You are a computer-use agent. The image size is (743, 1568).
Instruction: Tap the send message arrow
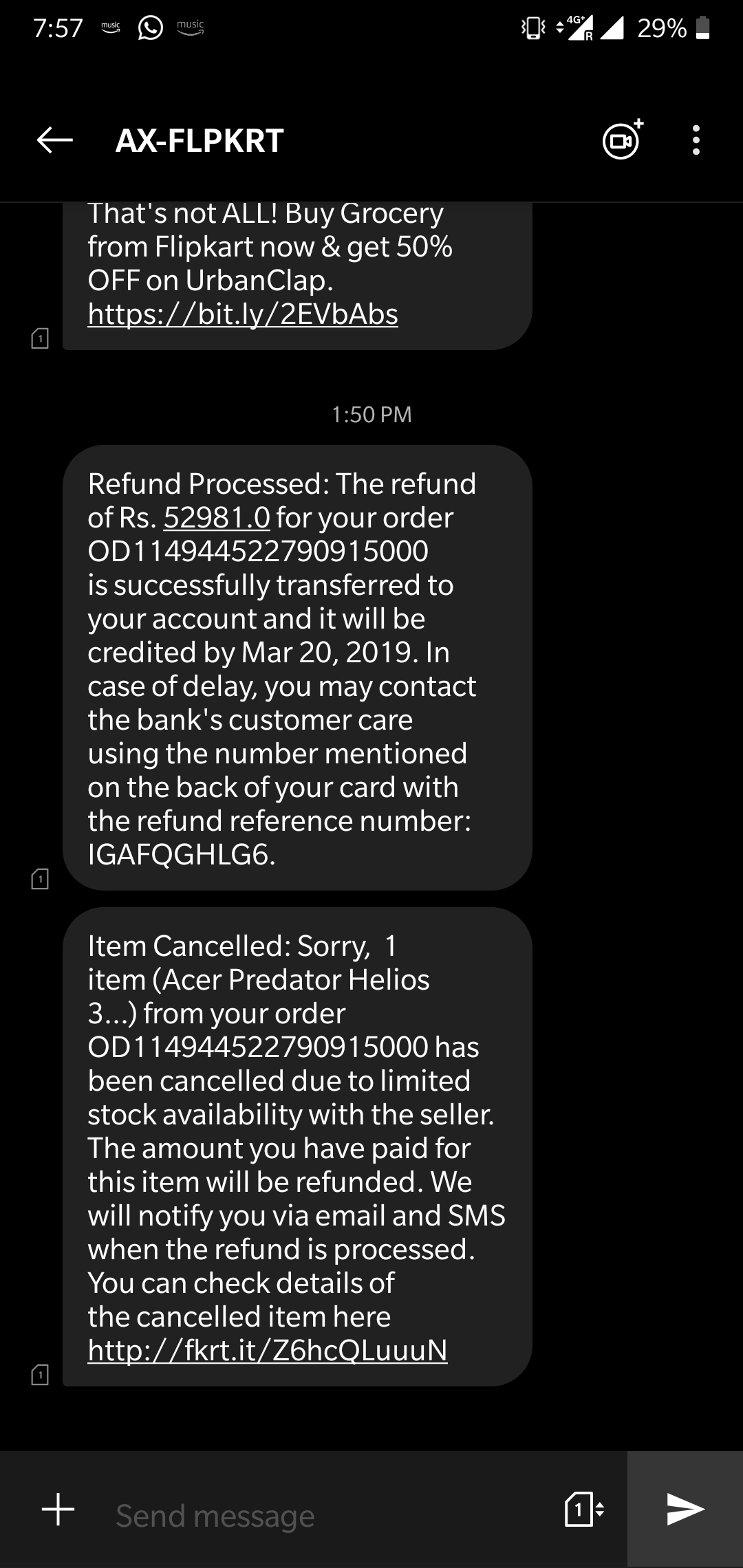[685, 1510]
